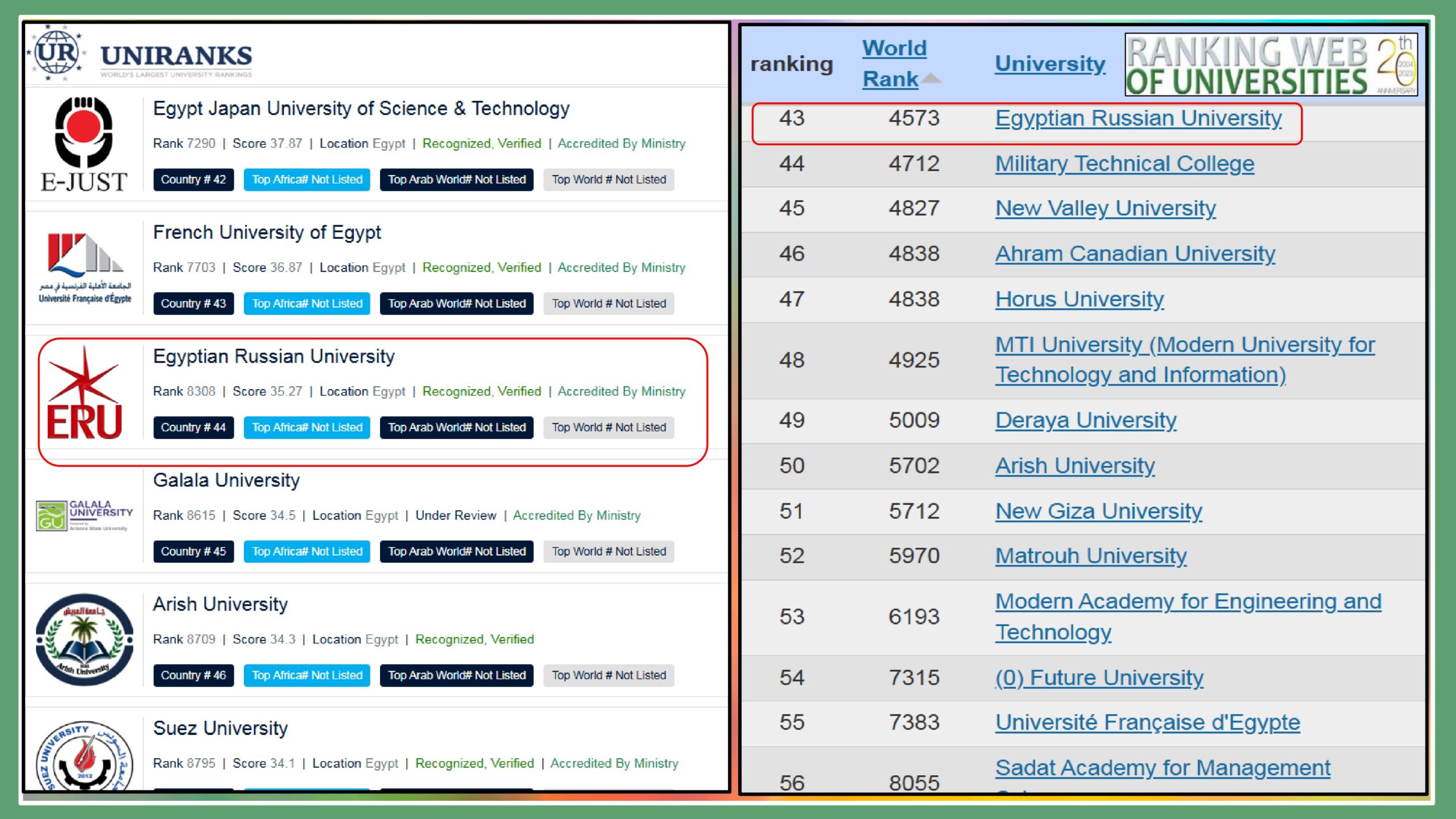Viewport: 1456px width, 819px height.
Task: Click world rank value 4712
Action: (x=914, y=164)
